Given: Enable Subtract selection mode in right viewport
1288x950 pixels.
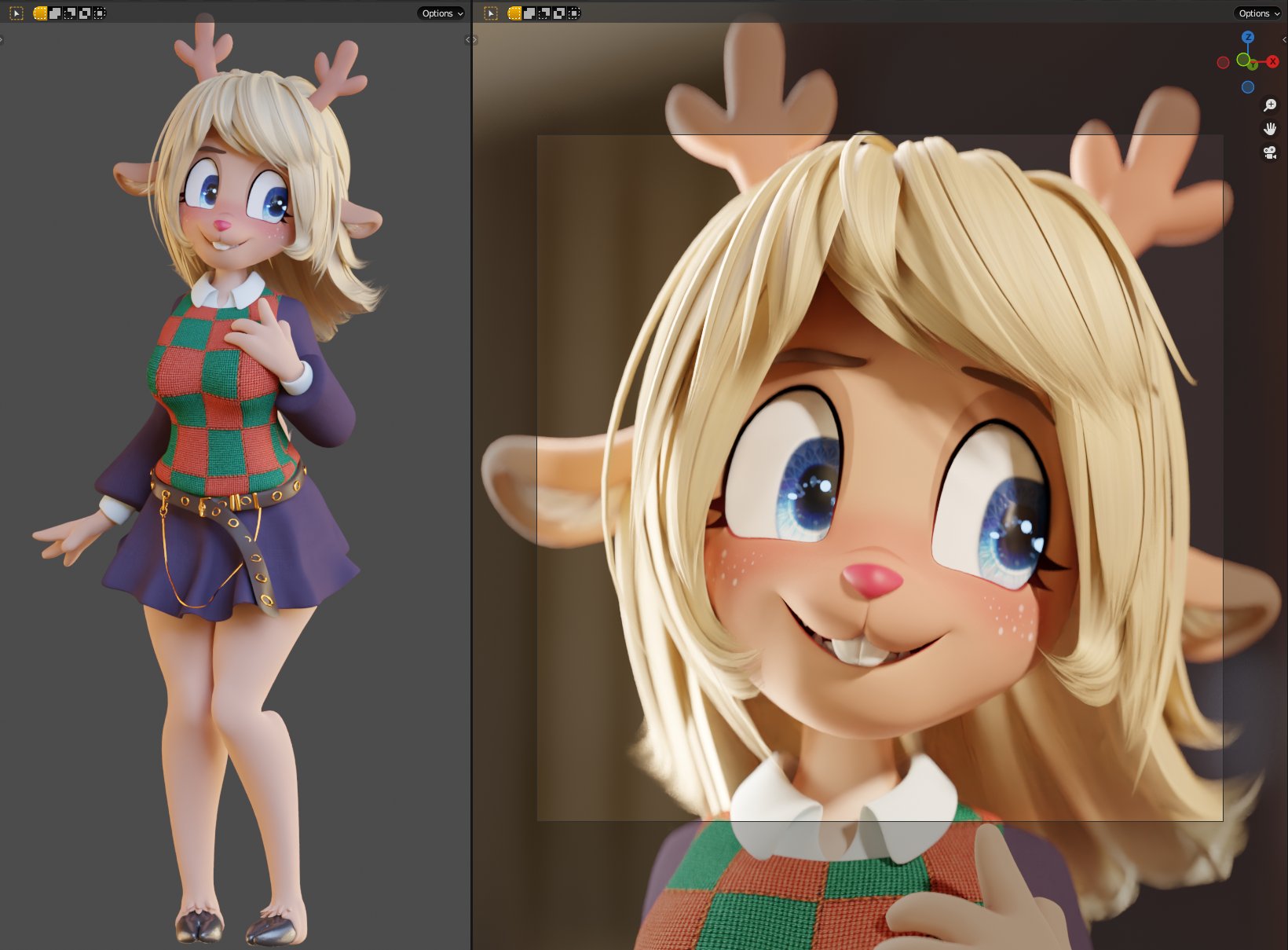Looking at the screenshot, I should point(544,13).
